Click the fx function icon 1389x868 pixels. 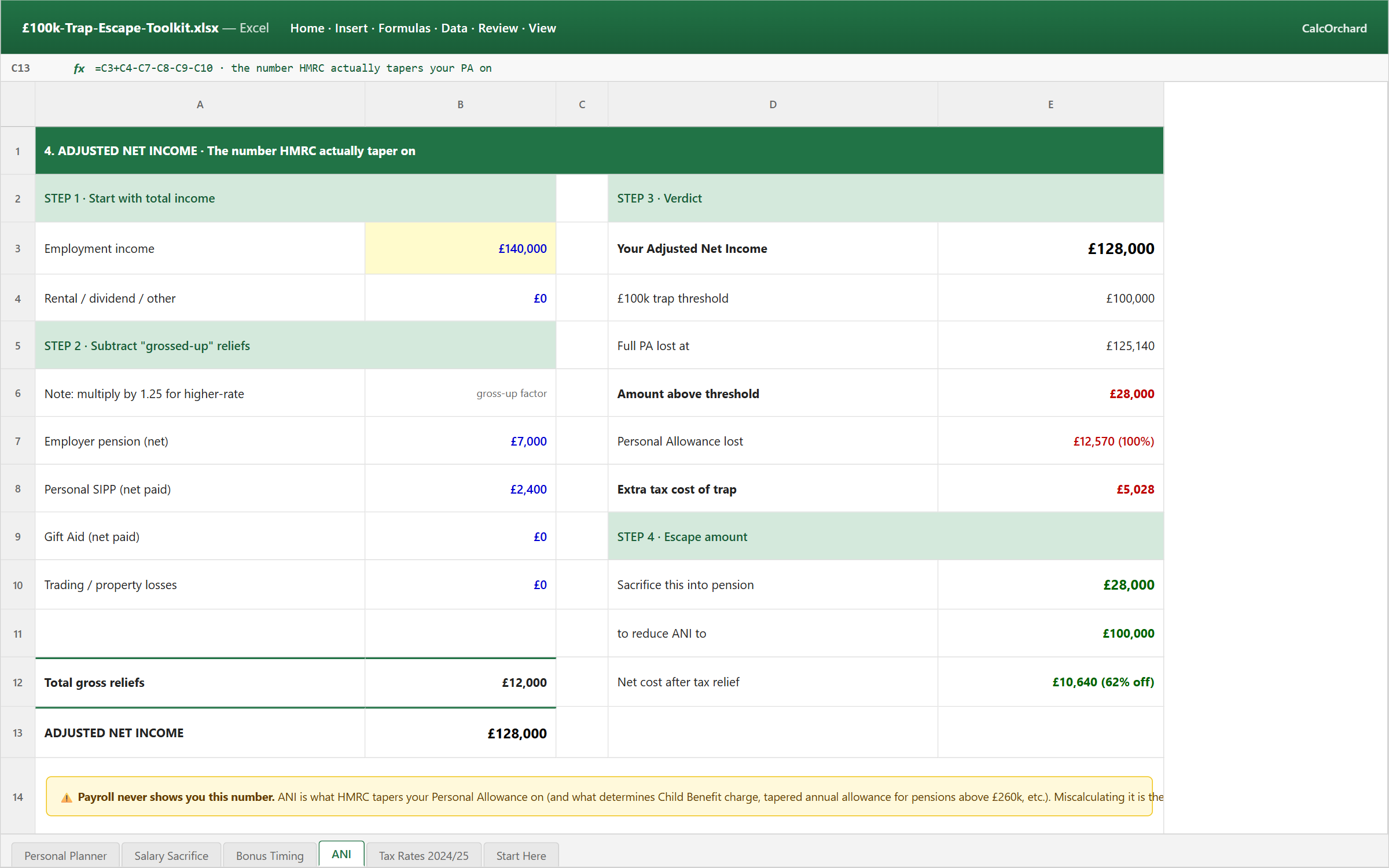79,68
